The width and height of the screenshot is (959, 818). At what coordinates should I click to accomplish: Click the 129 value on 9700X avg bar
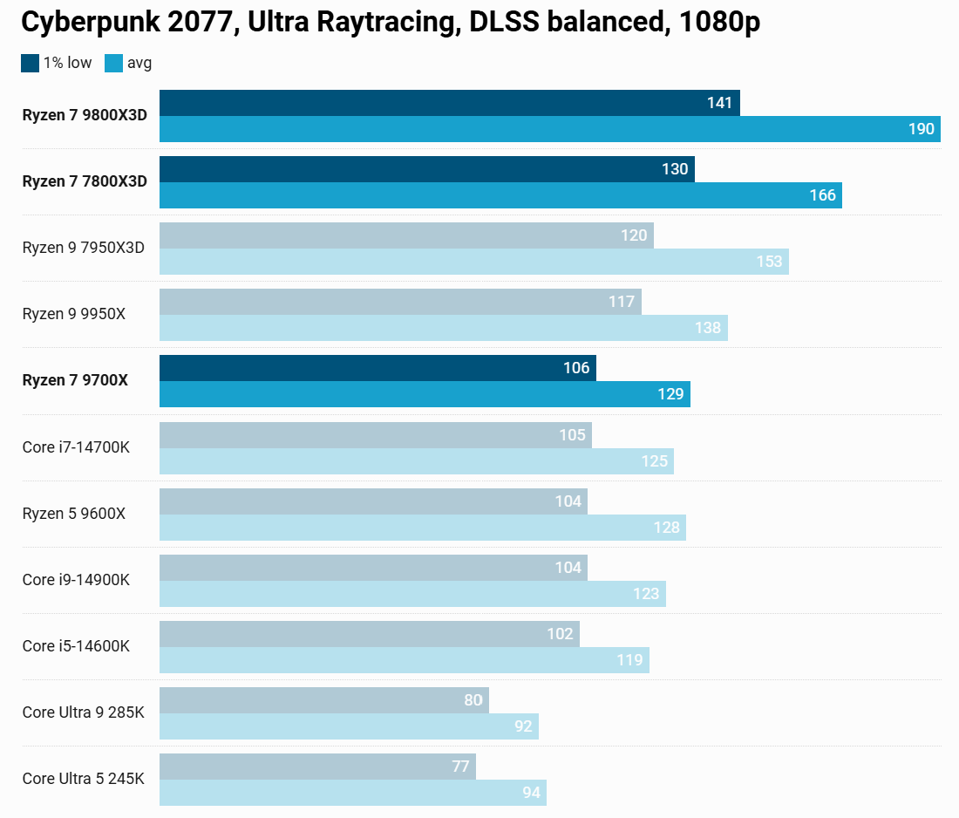coord(670,394)
